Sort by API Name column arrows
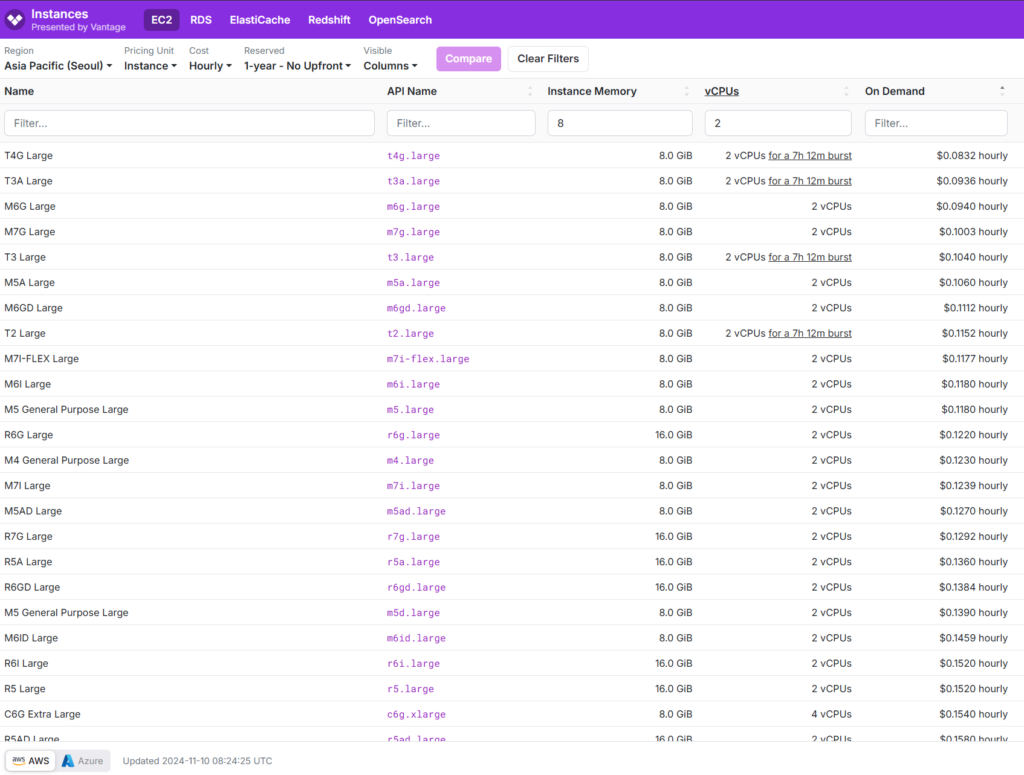Viewport: 1024px width, 775px height. (x=530, y=91)
